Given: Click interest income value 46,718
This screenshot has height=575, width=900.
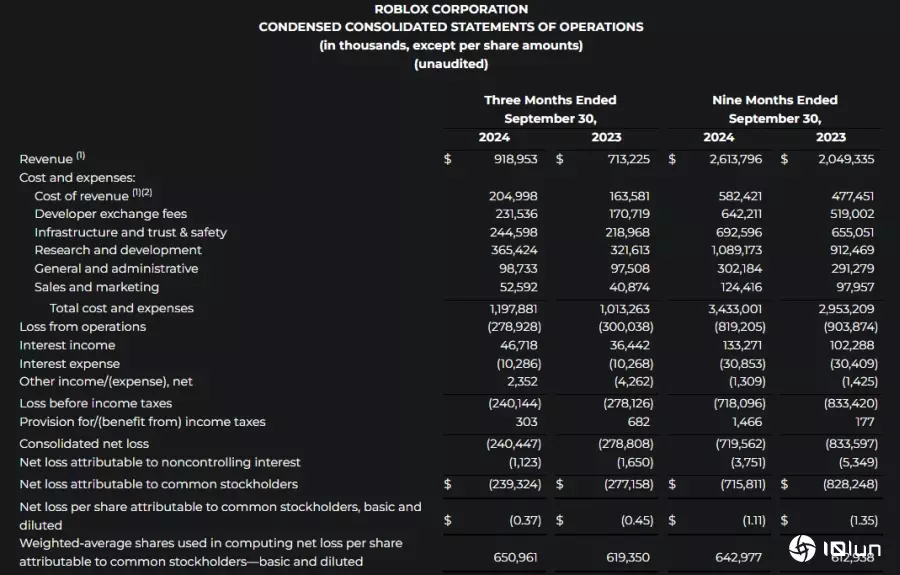Looking at the screenshot, I should tap(519, 345).
